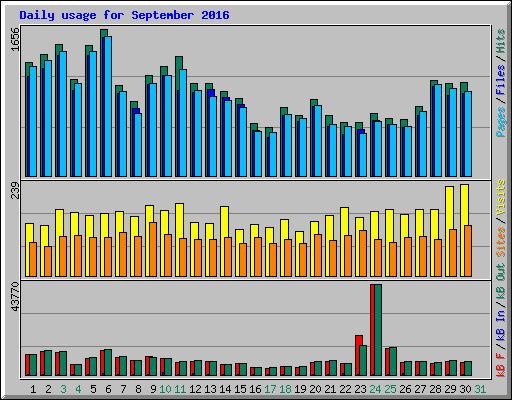Click the orange sites bar above day 9
This screenshot has width=512, height=400.
click(153, 249)
